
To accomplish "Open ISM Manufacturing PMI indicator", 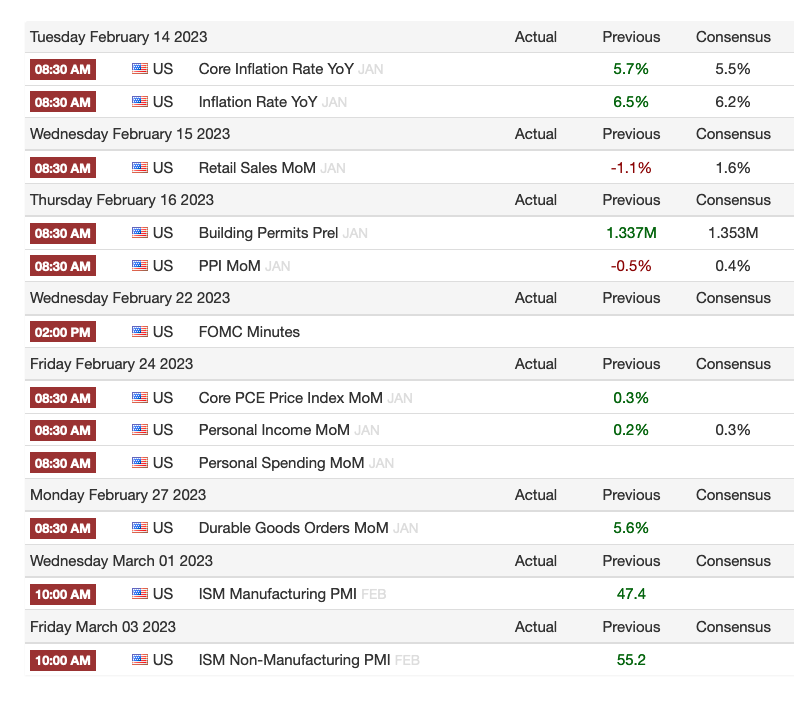I will coord(277,594).
